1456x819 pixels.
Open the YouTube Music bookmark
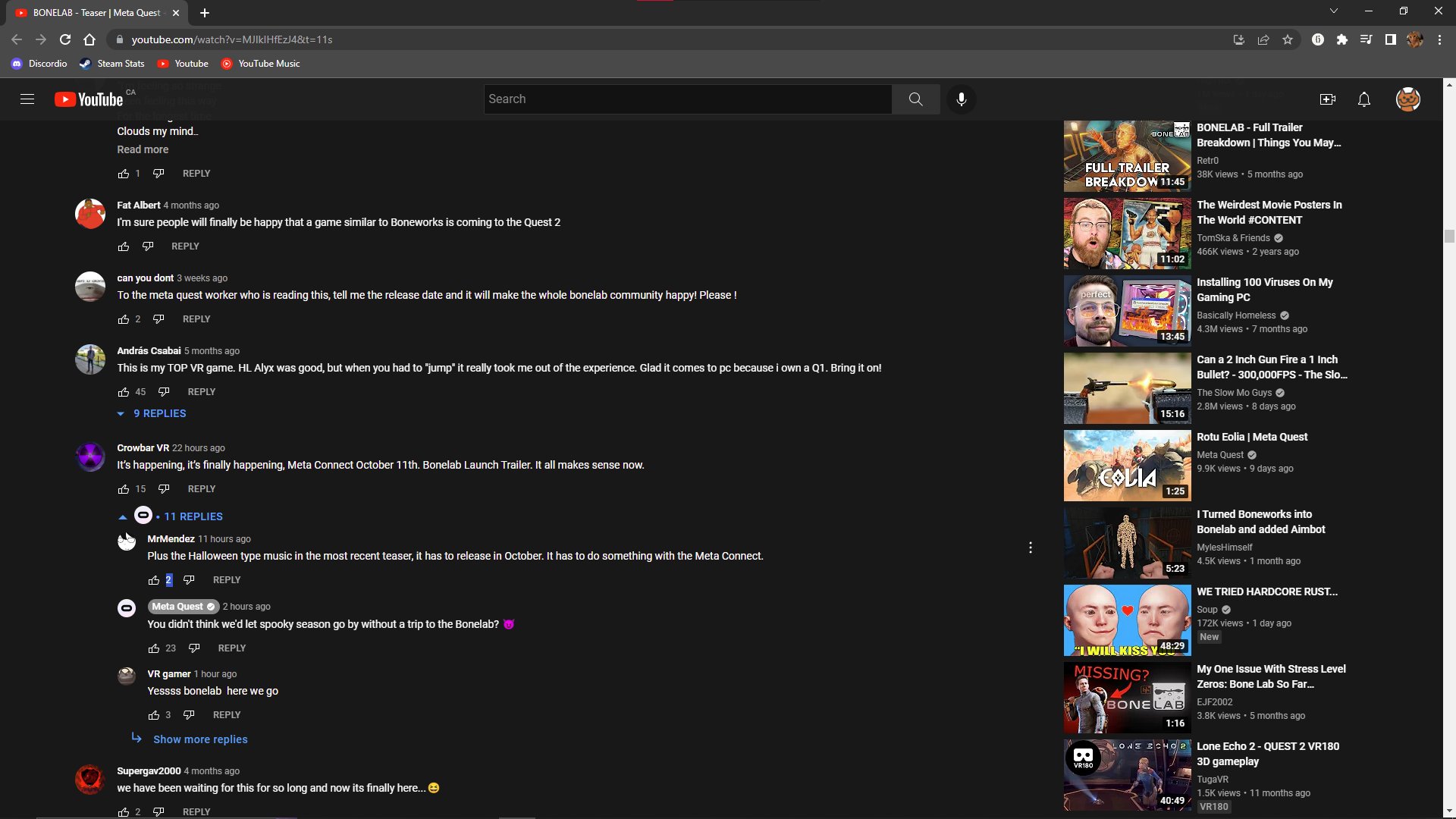260,64
